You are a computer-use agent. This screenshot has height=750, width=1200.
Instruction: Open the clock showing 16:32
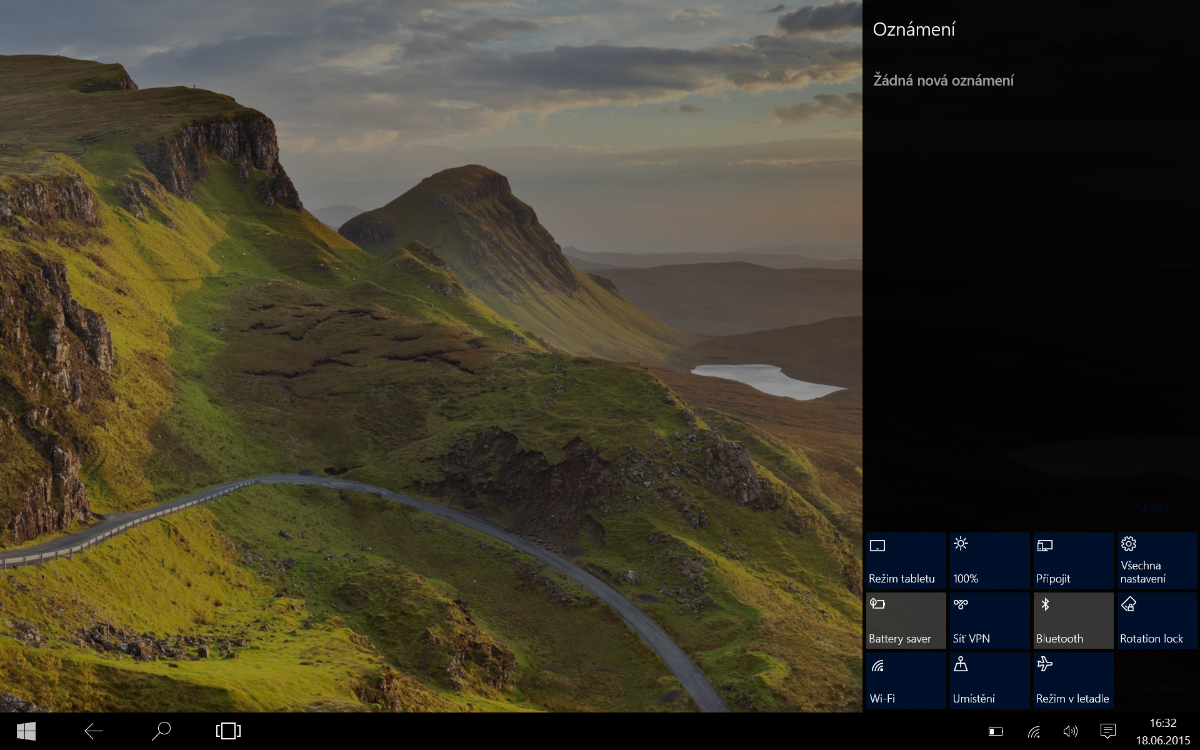tap(1163, 731)
